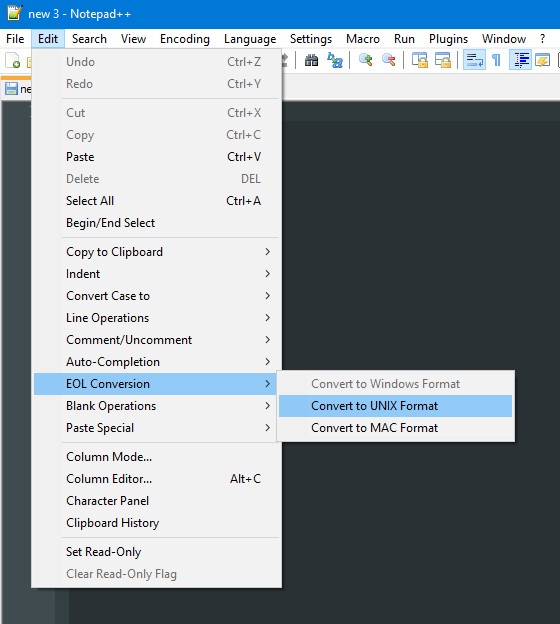
Task: Expand the Auto-Completion submenu
Action: (x=155, y=362)
